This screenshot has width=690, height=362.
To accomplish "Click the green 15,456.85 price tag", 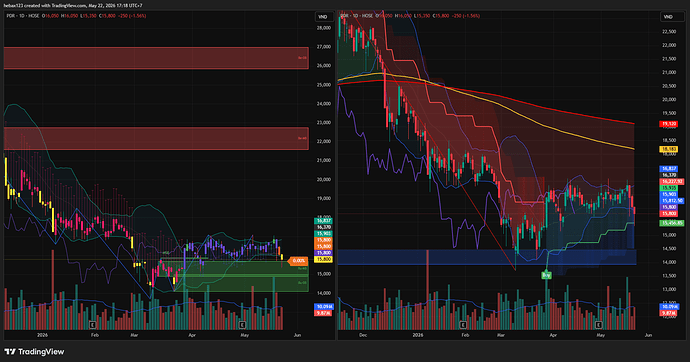I will tap(672, 223).
